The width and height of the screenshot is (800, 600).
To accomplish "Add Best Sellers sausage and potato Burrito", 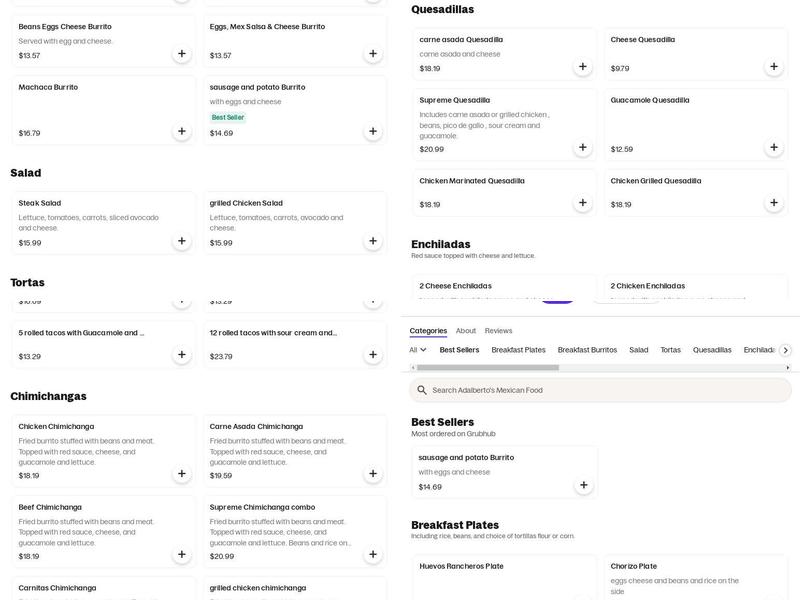I will (x=583, y=485).
